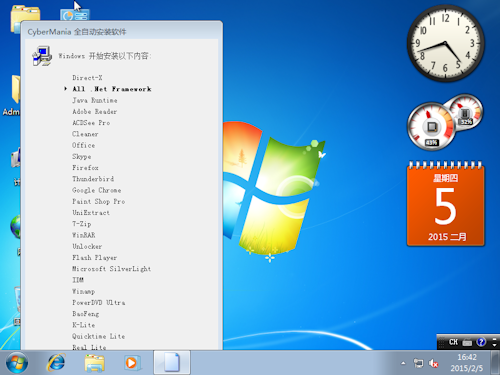The height and width of the screenshot is (375, 500).
Task: Click the 7-Zip entry
Action: coord(82,224)
